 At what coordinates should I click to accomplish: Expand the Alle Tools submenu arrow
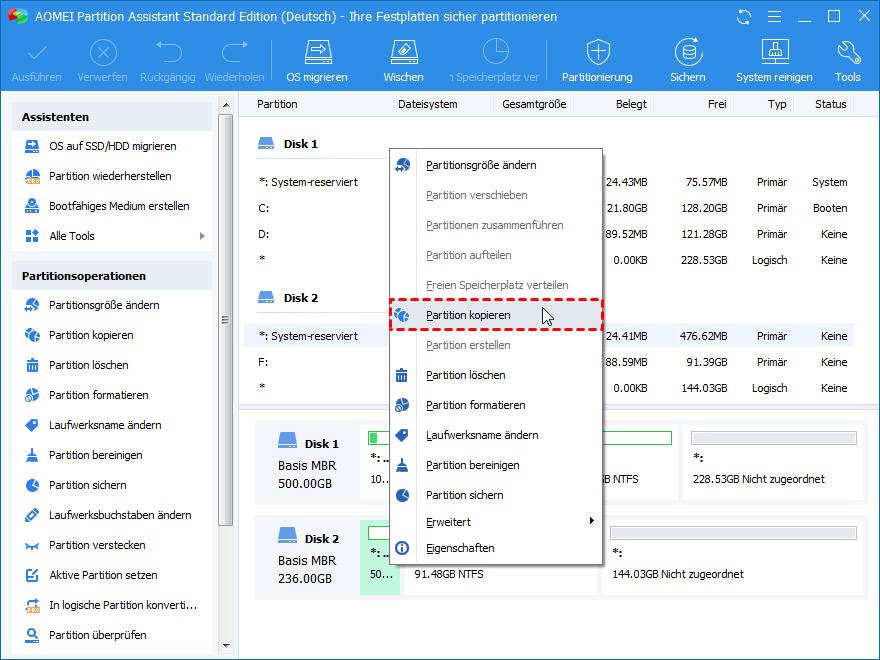202,236
